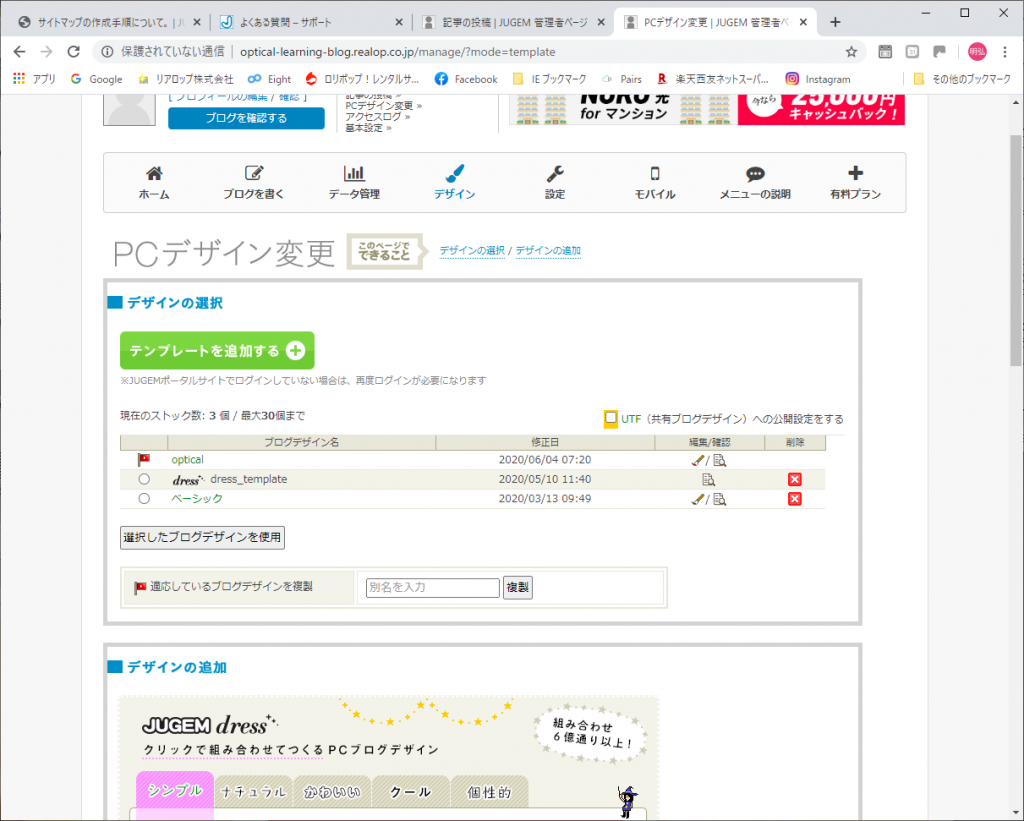Click the 複製 duplicate button
The width and height of the screenshot is (1024, 821).
click(517, 587)
